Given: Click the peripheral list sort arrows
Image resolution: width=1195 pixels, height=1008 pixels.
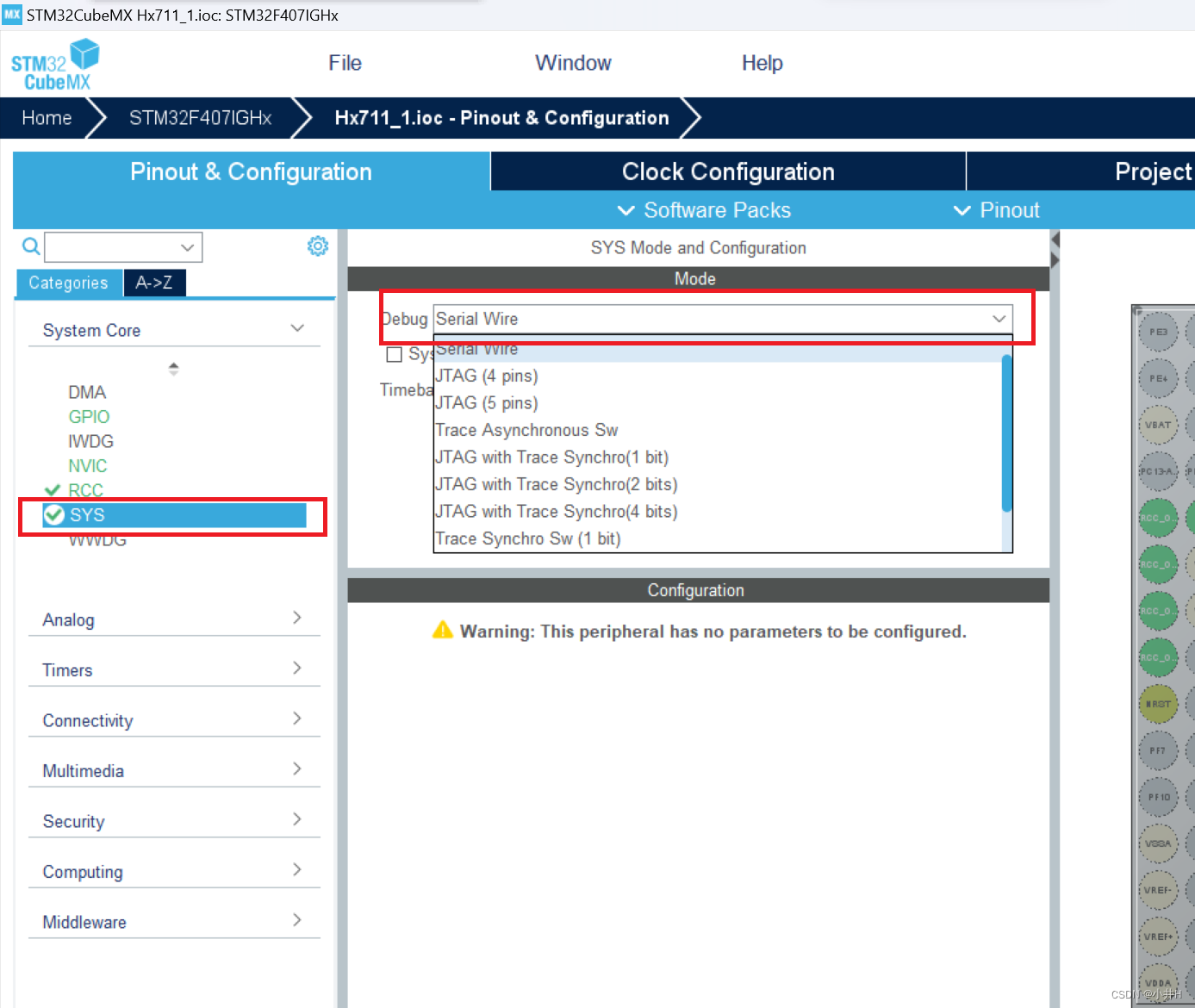Looking at the screenshot, I should tap(173, 369).
